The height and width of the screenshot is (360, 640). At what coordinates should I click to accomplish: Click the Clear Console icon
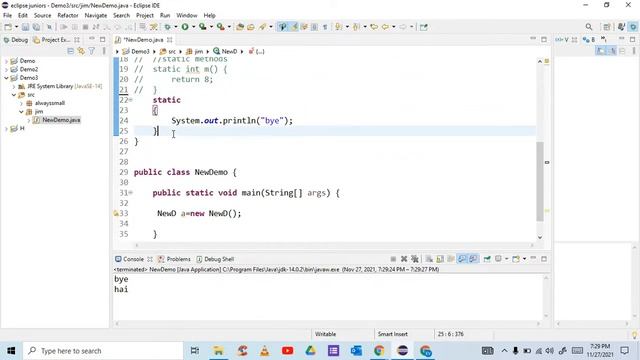(x=429, y=259)
